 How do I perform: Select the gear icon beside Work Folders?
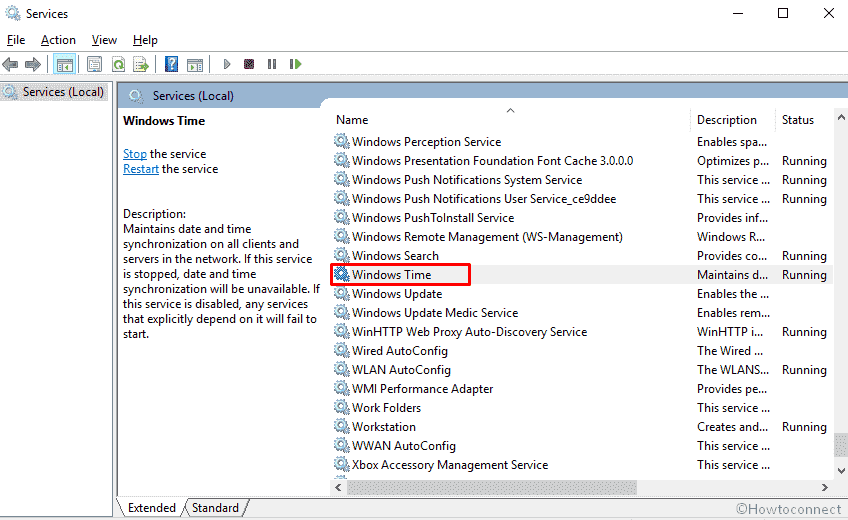tap(341, 408)
